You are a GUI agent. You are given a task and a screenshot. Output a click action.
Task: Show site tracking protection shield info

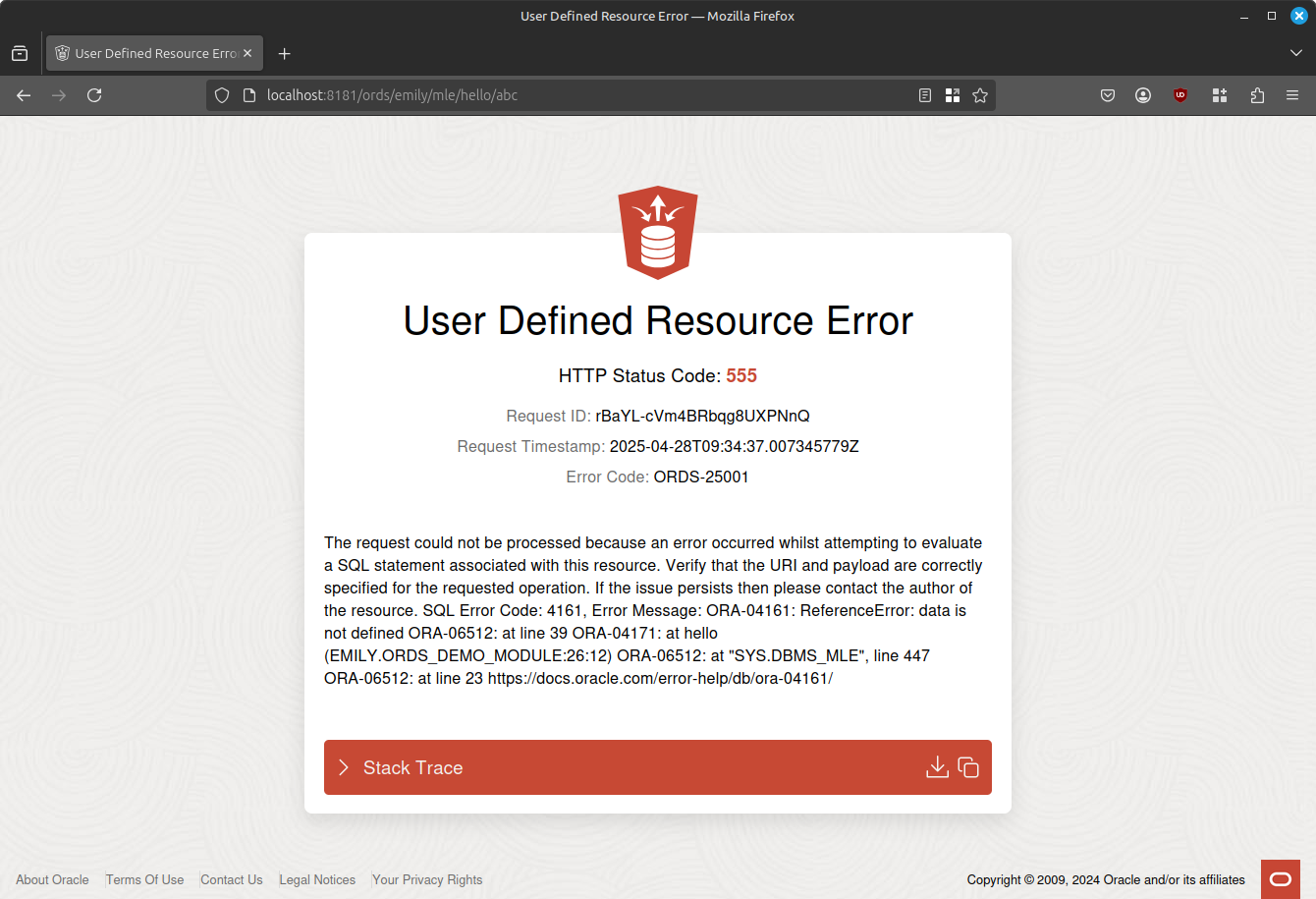point(222,95)
